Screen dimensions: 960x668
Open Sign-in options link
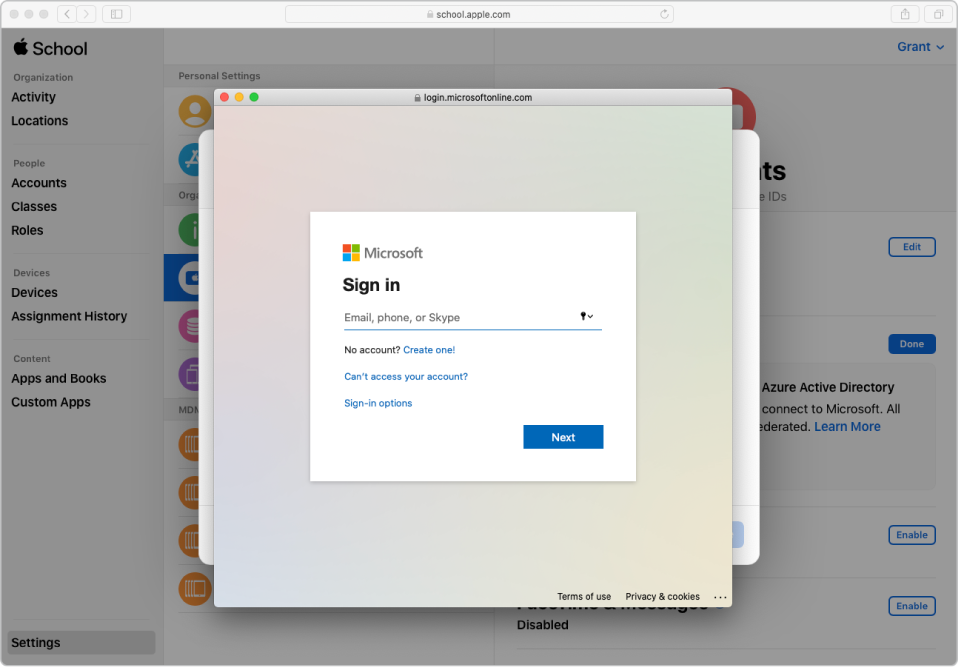pyautogui.click(x=378, y=403)
